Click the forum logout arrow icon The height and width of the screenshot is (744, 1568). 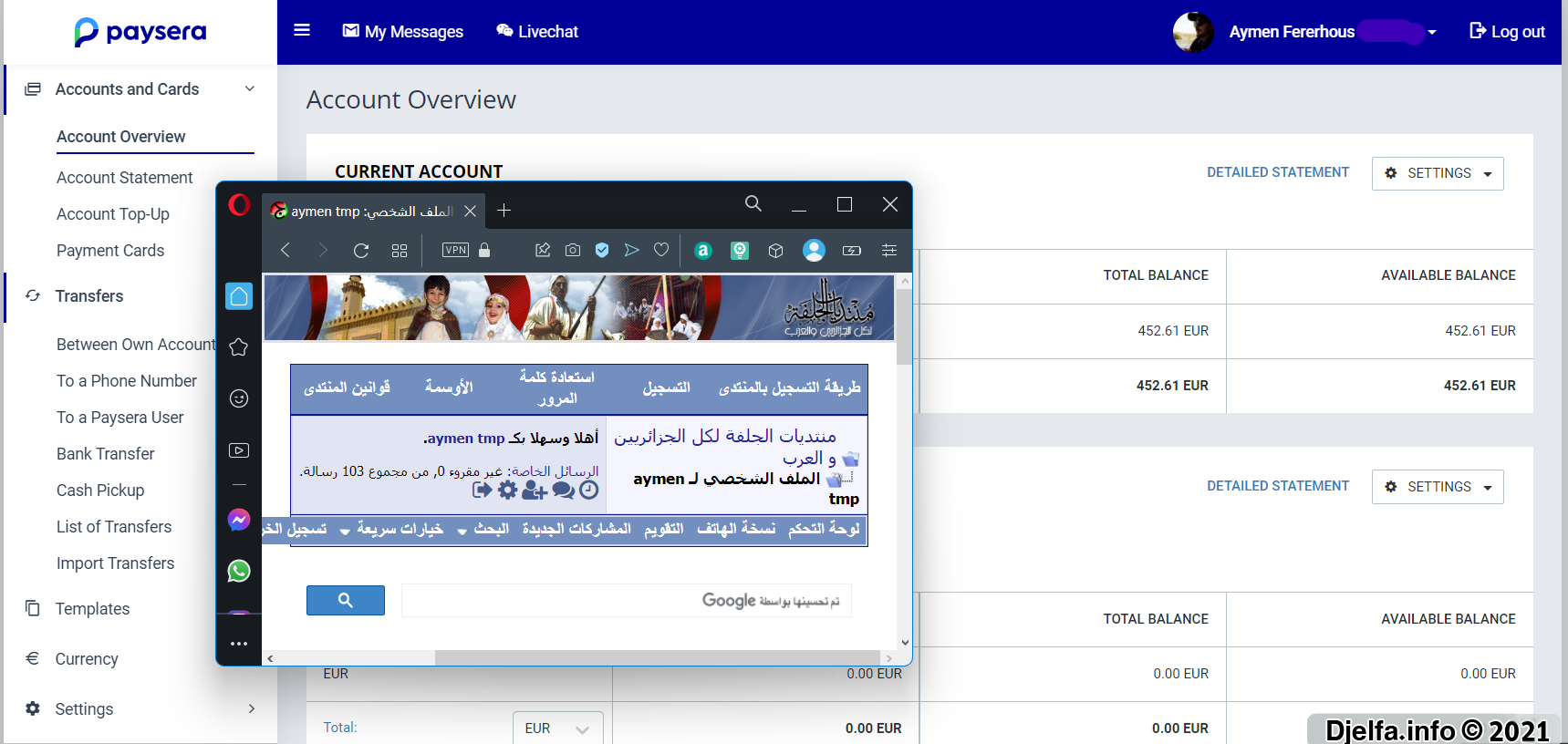483,490
